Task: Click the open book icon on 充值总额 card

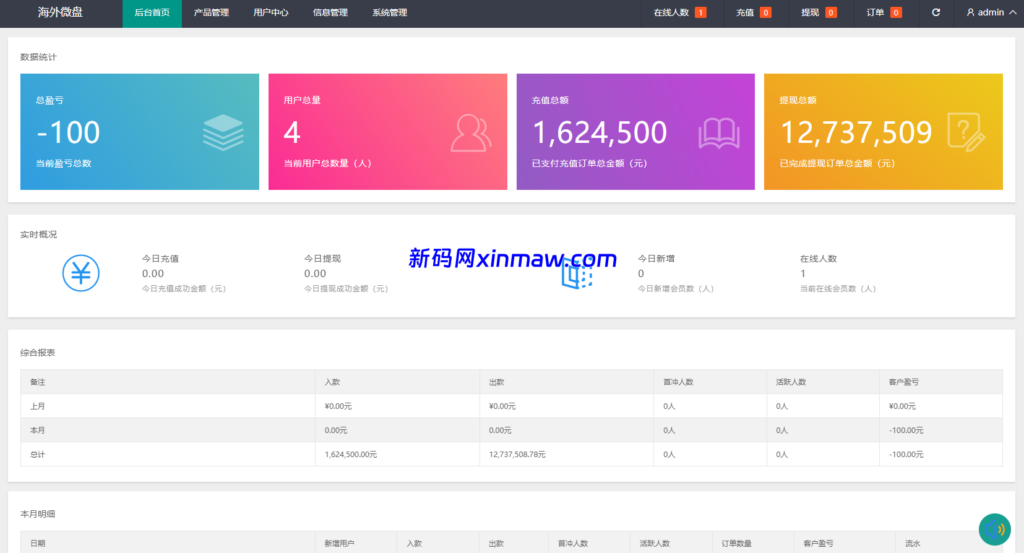Action: coord(719,133)
